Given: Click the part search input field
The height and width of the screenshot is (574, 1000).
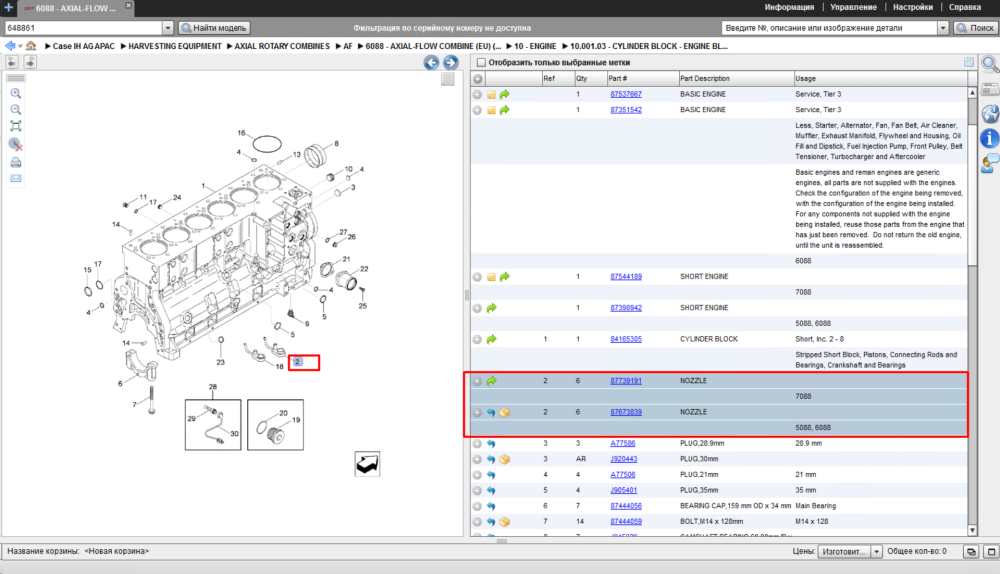Looking at the screenshot, I should [829, 28].
